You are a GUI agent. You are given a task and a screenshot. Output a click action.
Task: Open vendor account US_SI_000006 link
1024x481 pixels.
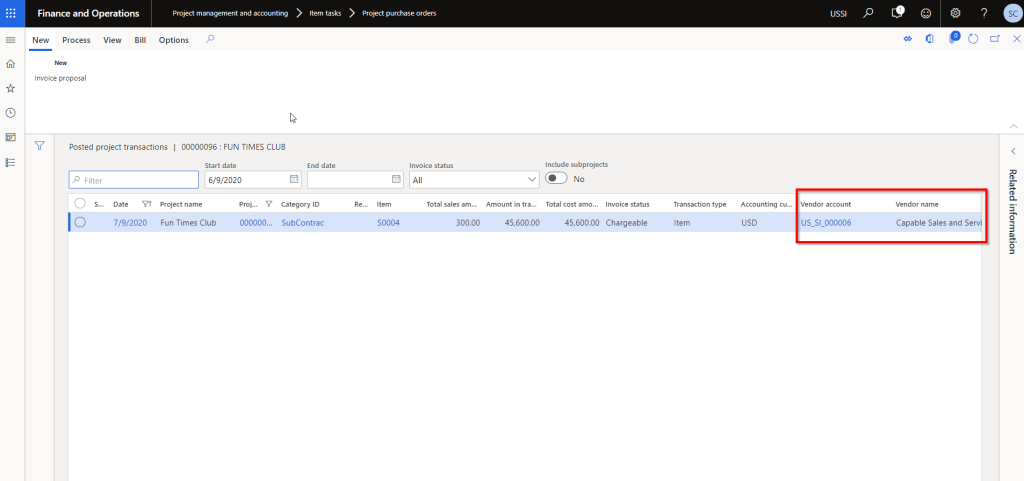pos(826,222)
